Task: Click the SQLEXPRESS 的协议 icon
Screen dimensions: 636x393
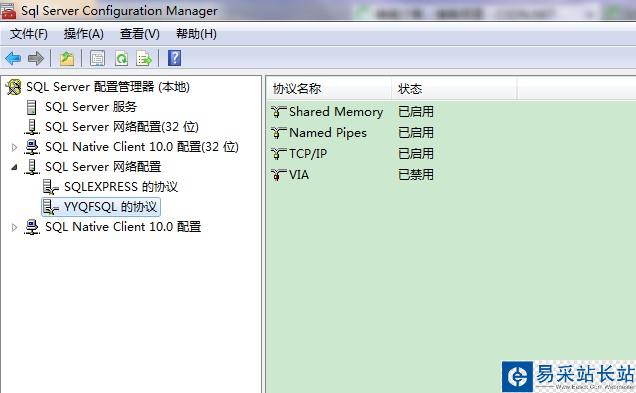Action: pos(51,187)
